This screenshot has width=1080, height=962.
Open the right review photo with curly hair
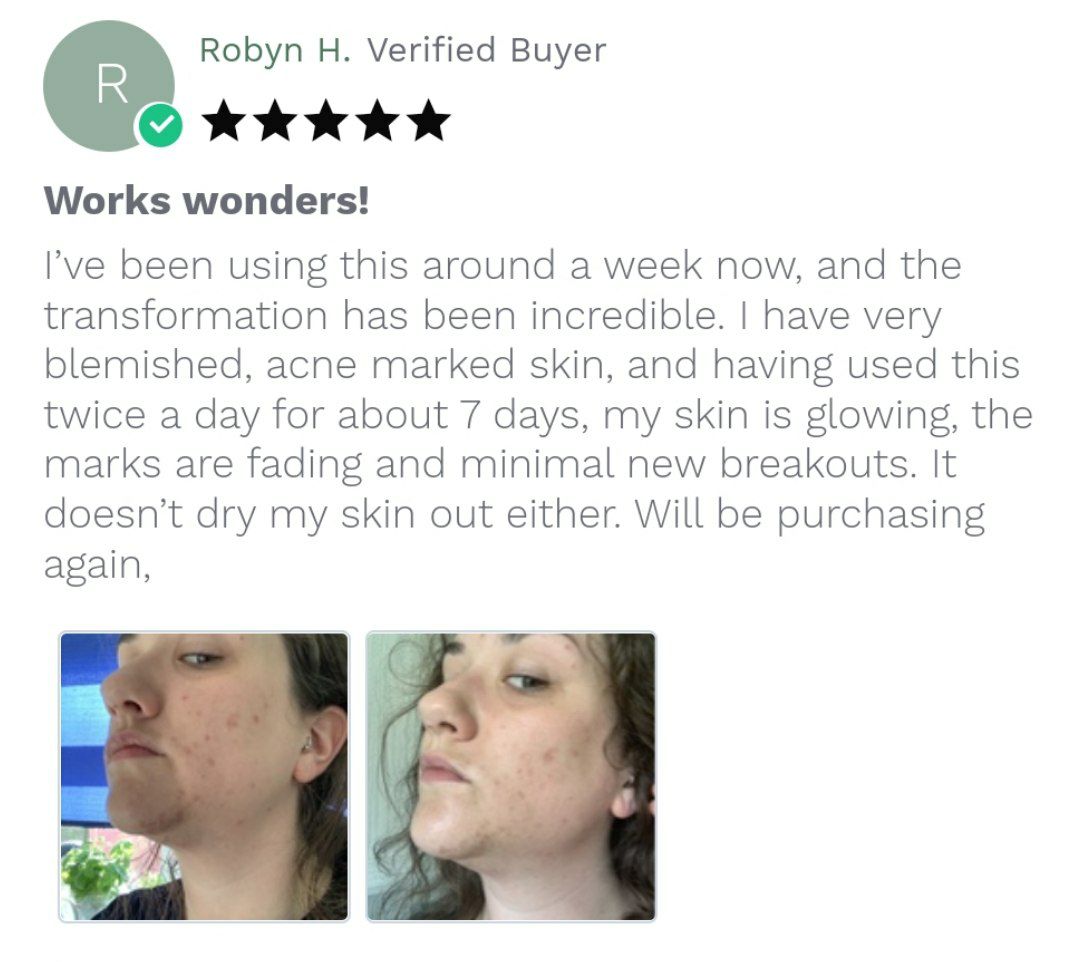511,776
